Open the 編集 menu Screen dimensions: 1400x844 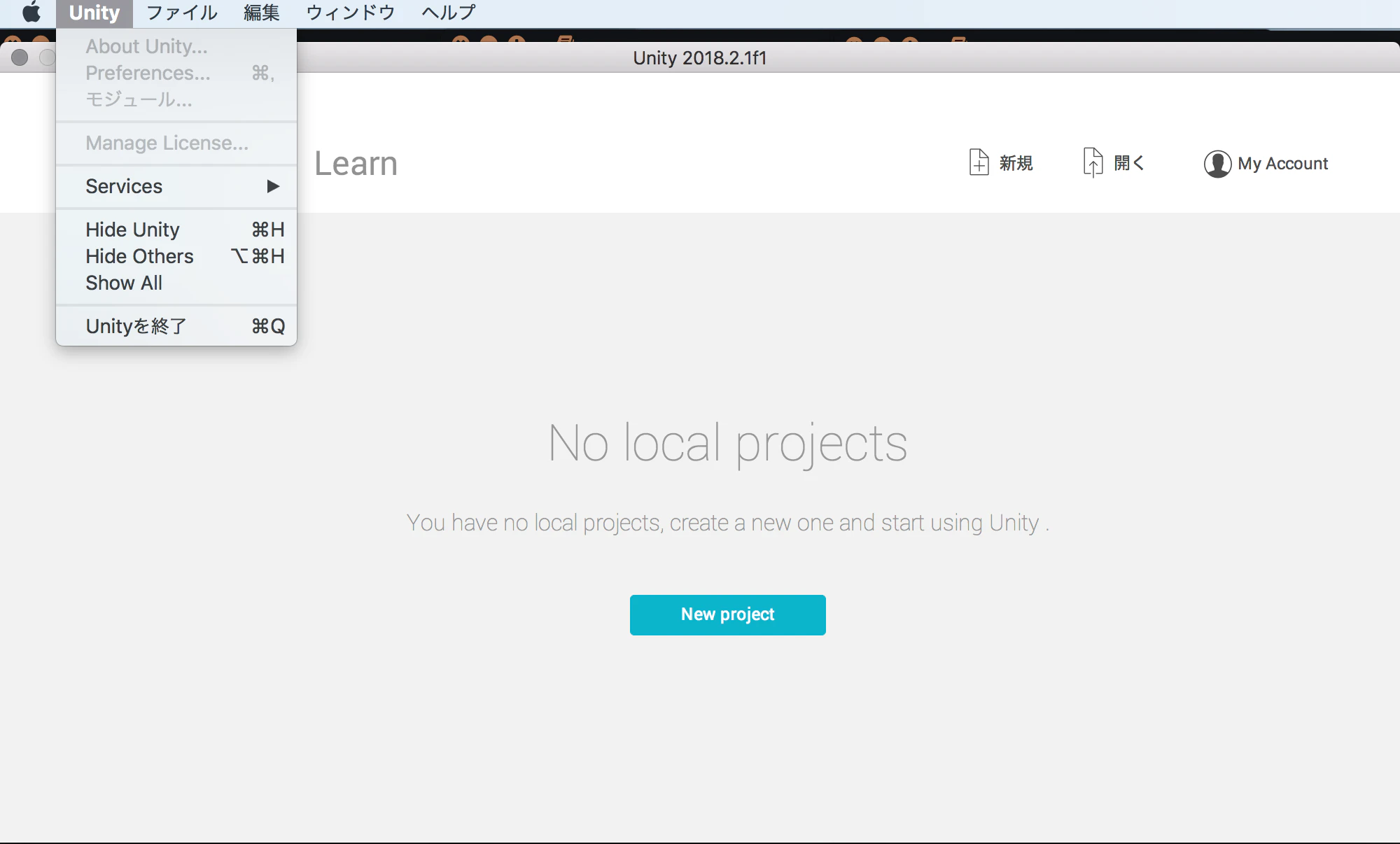pos(262,13)
